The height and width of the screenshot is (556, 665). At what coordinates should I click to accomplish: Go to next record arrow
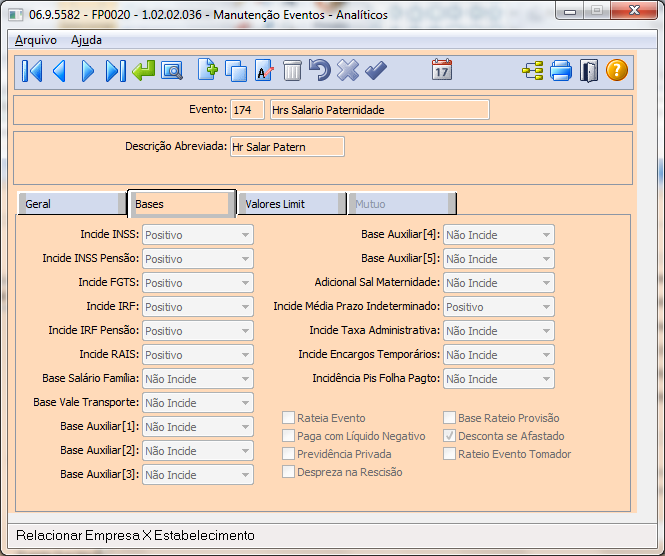point(88,71)
